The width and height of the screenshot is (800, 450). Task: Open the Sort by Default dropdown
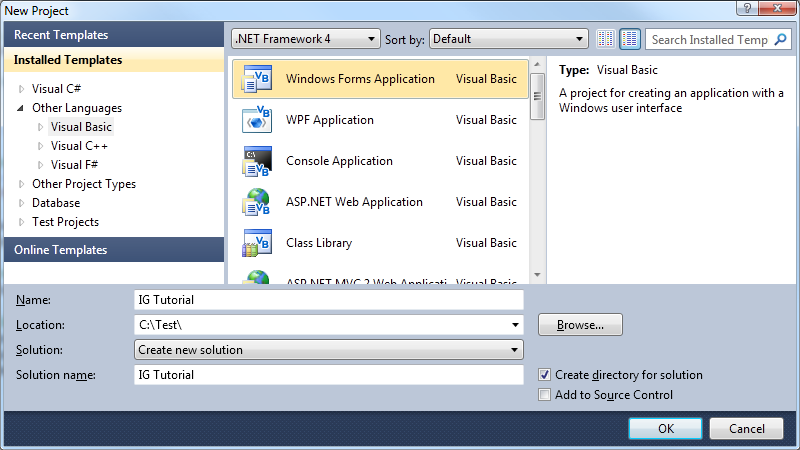click(509, 39)
